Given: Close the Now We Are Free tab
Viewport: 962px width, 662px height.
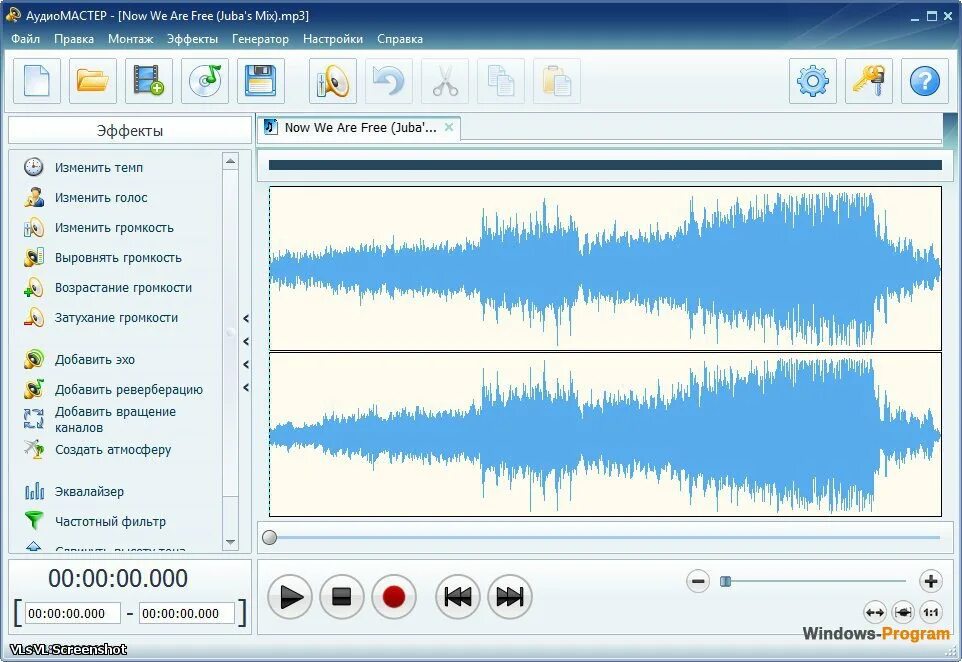Looking at the screenshot, I should pos(449,127).
